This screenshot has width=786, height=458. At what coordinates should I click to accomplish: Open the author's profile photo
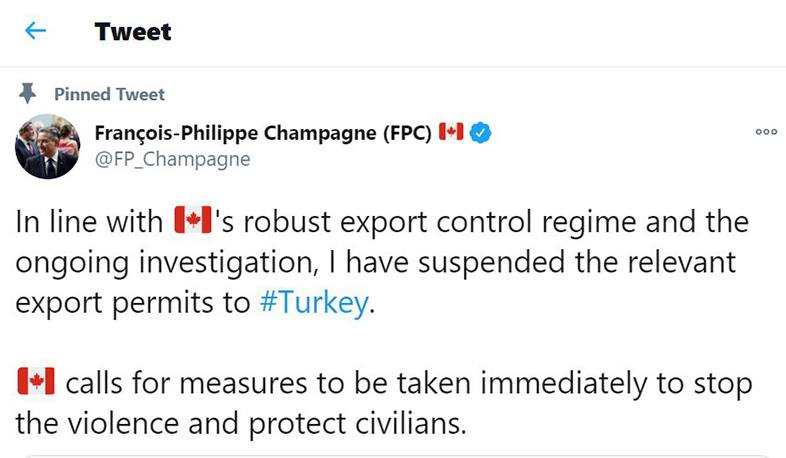click(x=47, y=146)
